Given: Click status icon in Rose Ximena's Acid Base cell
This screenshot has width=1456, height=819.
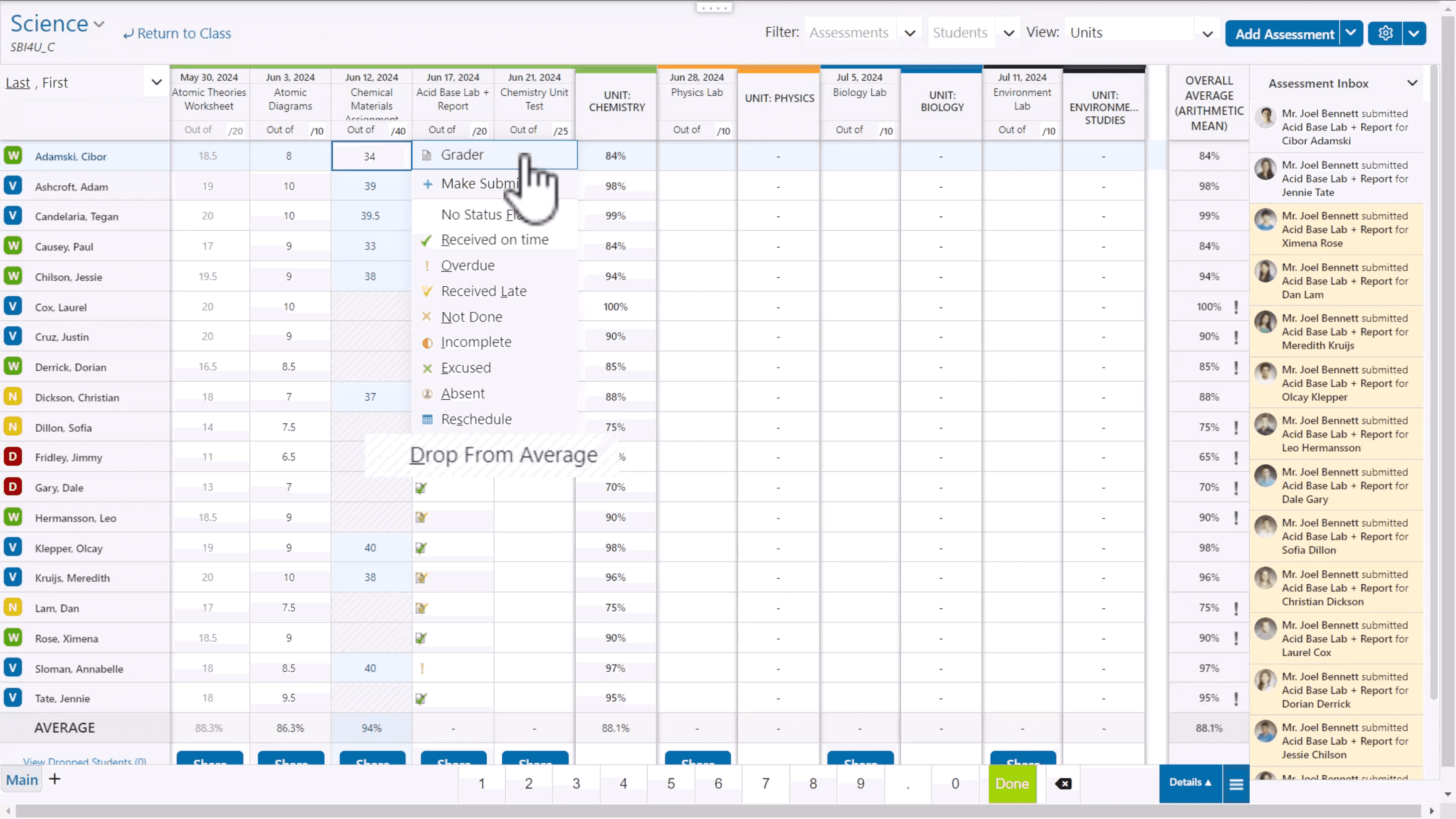Looking at the screenshot, I should (421, 638).
